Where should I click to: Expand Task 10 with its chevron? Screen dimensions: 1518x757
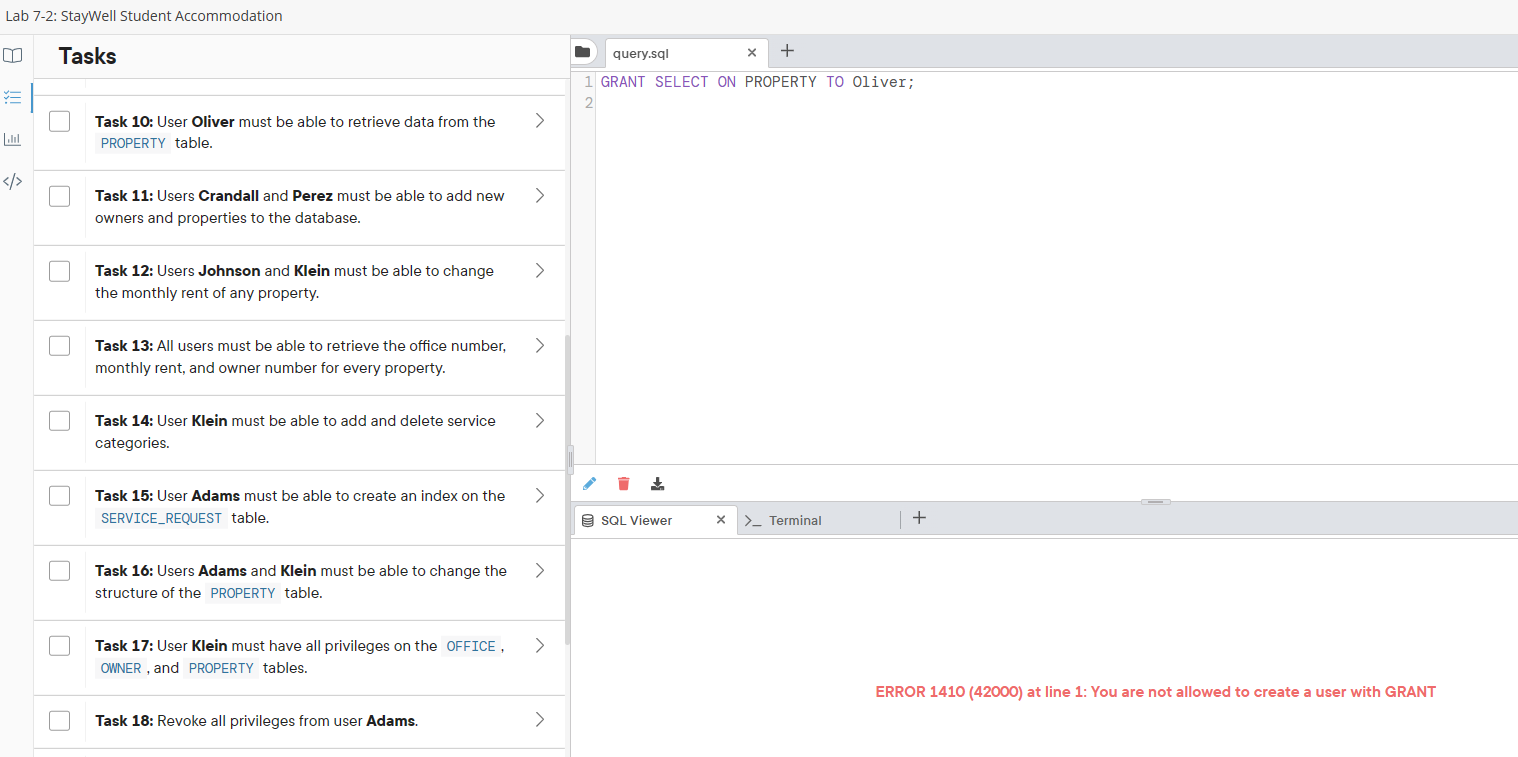pyautogui.click(x=540, y=121)
